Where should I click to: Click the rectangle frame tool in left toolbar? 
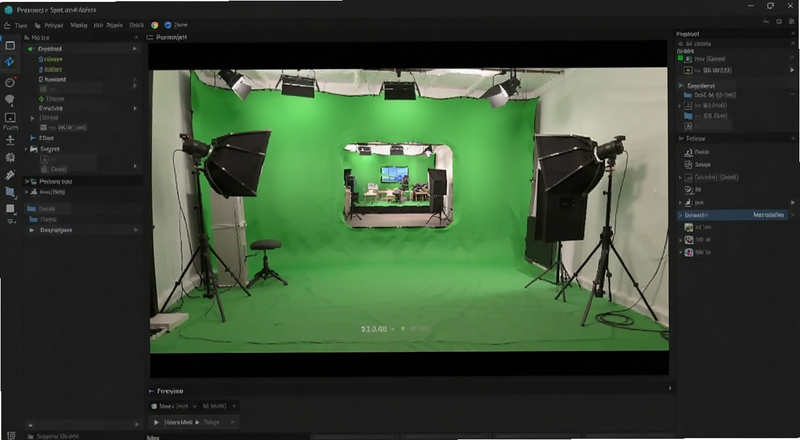pos(10,46)
